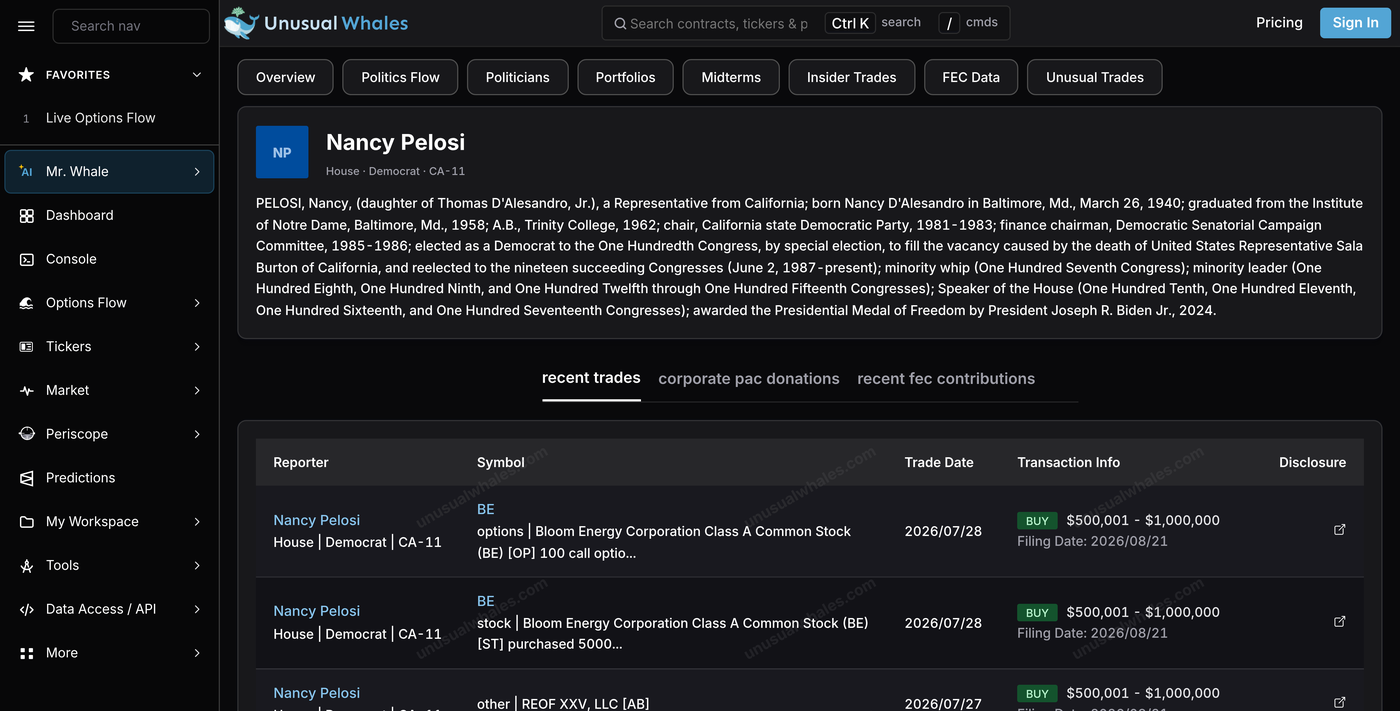
Task: Expand the Market submenu arrow
Action: point(197,391)
